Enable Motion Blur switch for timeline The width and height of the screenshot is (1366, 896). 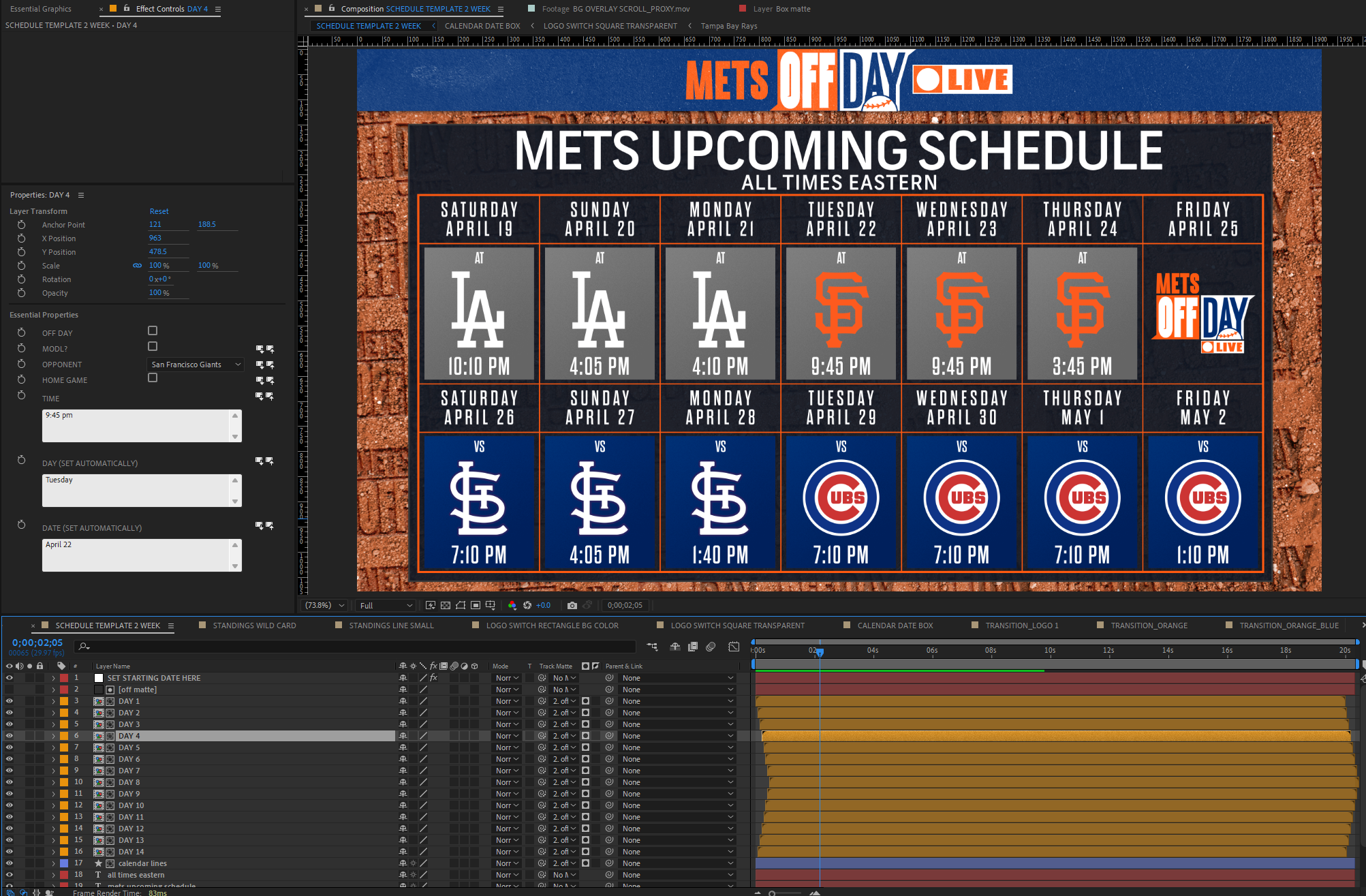tap(711, 647)
